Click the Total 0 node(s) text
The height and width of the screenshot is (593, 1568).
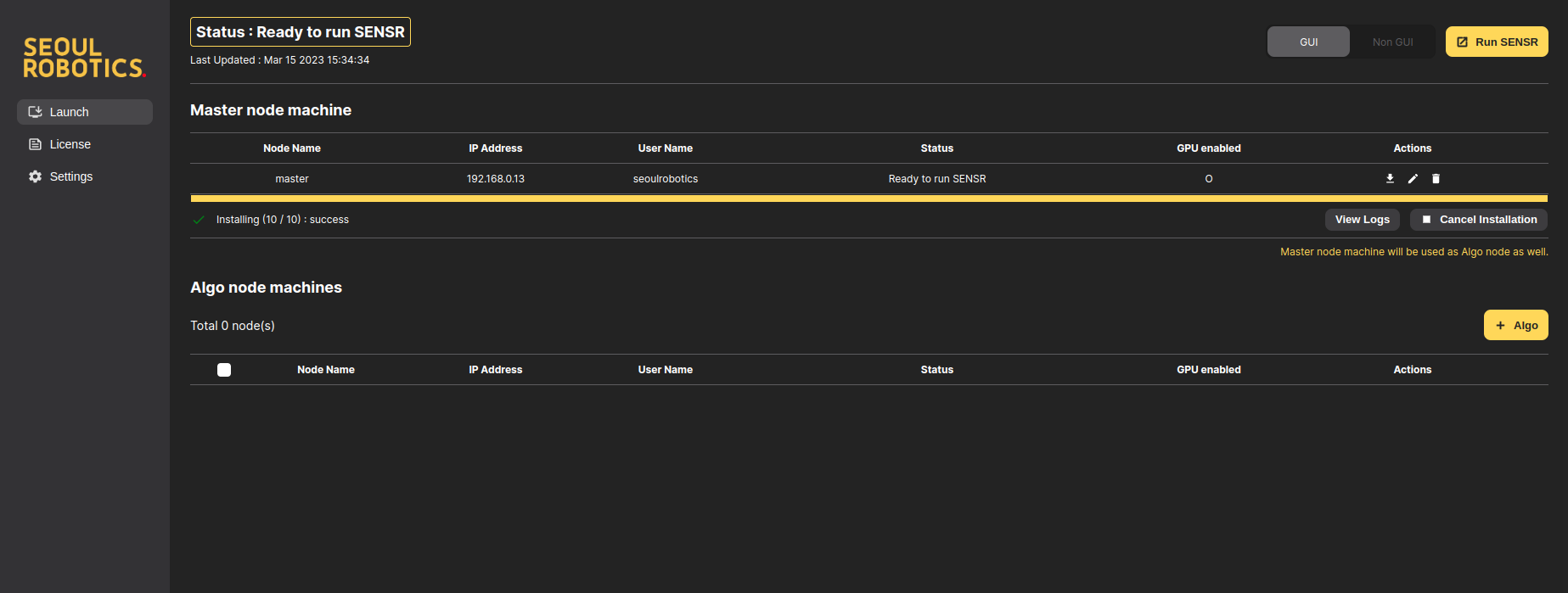(x=233, y=326)
